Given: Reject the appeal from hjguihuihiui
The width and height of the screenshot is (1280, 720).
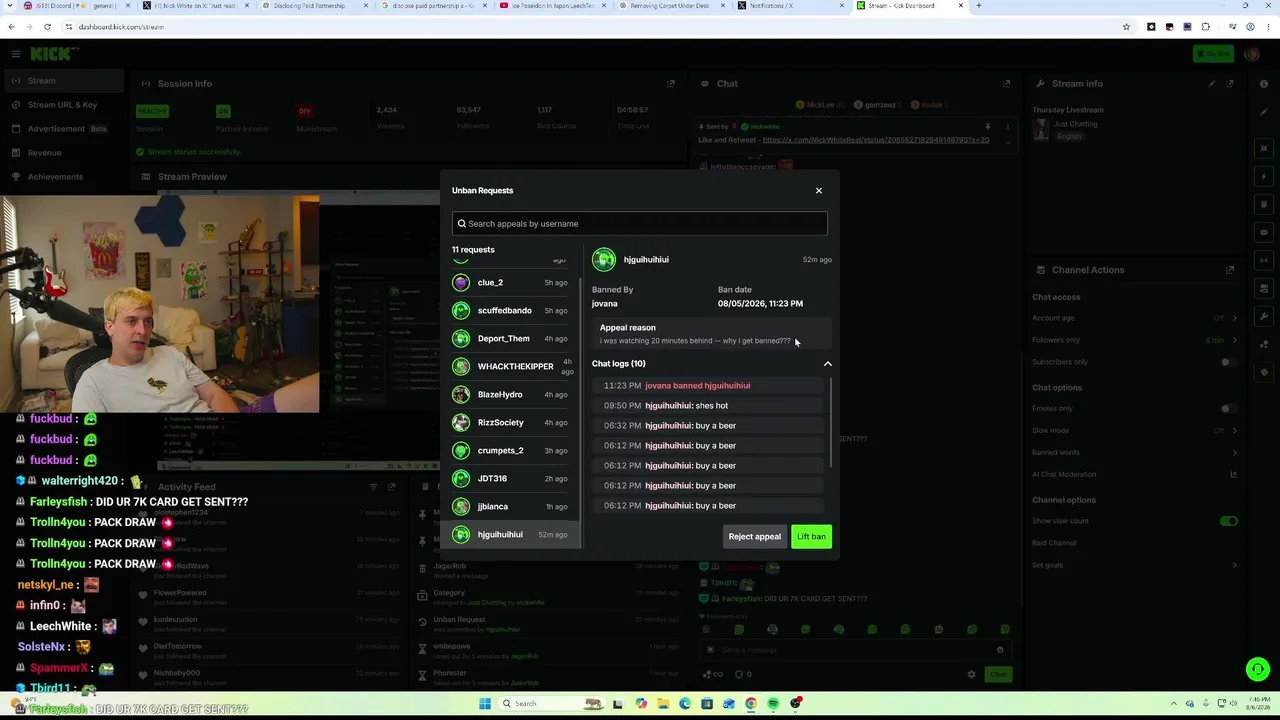Looking at the screenshot, I should 754,537.
